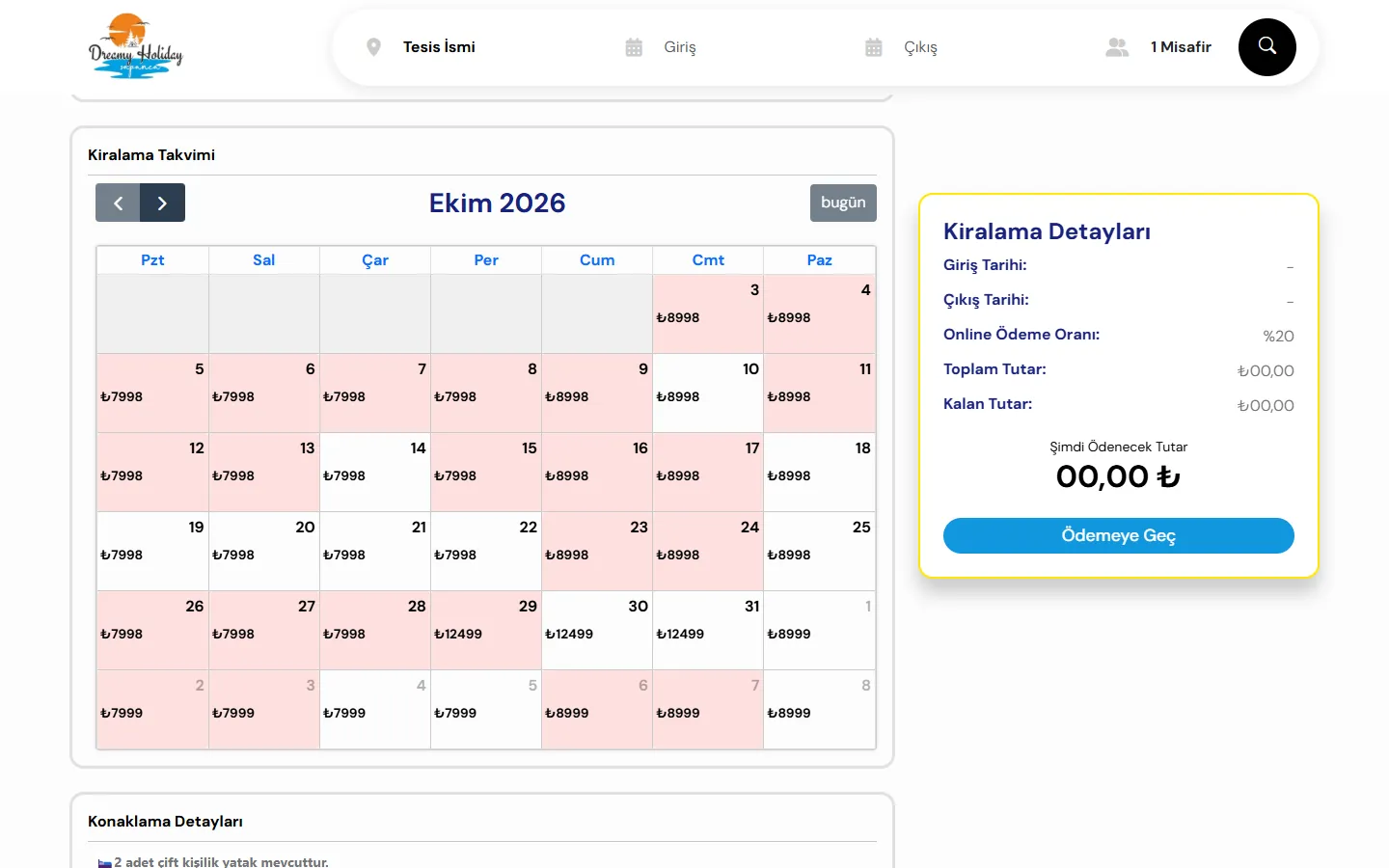The image size is (1389, 868).
Task: Select October 20 on the calendar
Action: (x=264, y=552)
